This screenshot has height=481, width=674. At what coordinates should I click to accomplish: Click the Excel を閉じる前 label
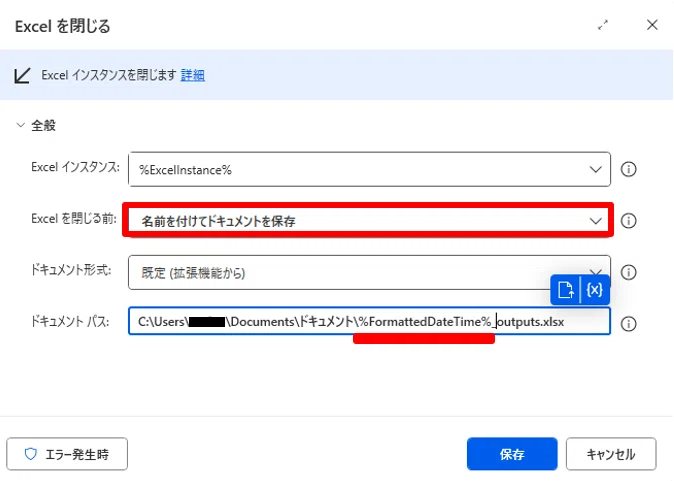click(x=74, y=218)
